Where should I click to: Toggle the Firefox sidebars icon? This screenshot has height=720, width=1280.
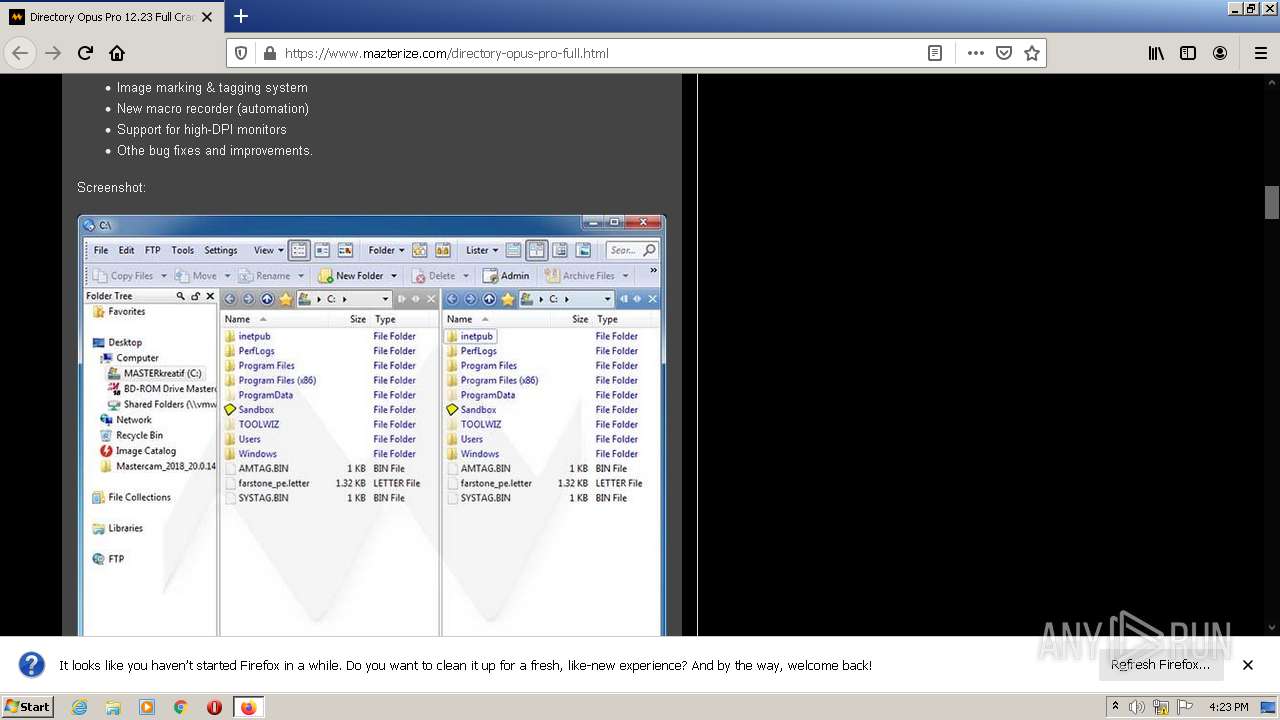tap(1188, 53)
